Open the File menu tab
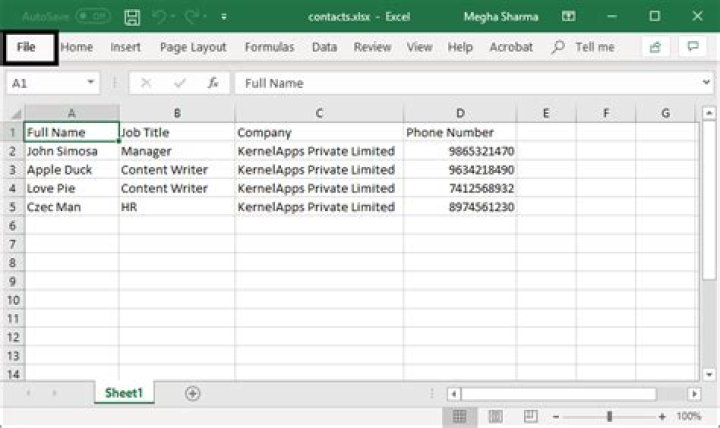 click(27, 47)
